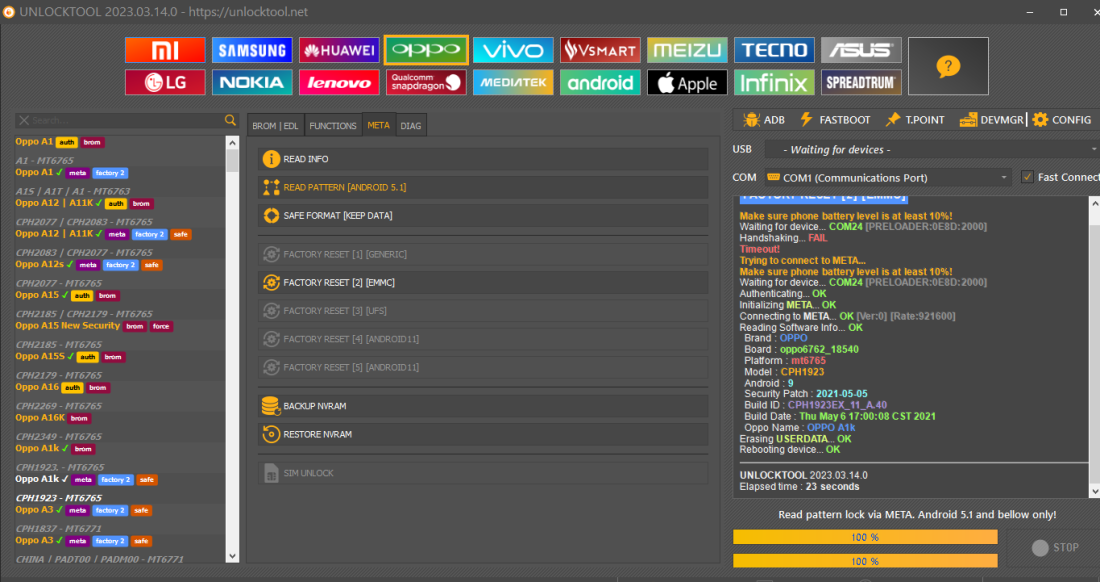Click SAFE FORMAT [KEEP DATA]
Viewport: 1100px width, 582px height.
(x=483, y=215)
